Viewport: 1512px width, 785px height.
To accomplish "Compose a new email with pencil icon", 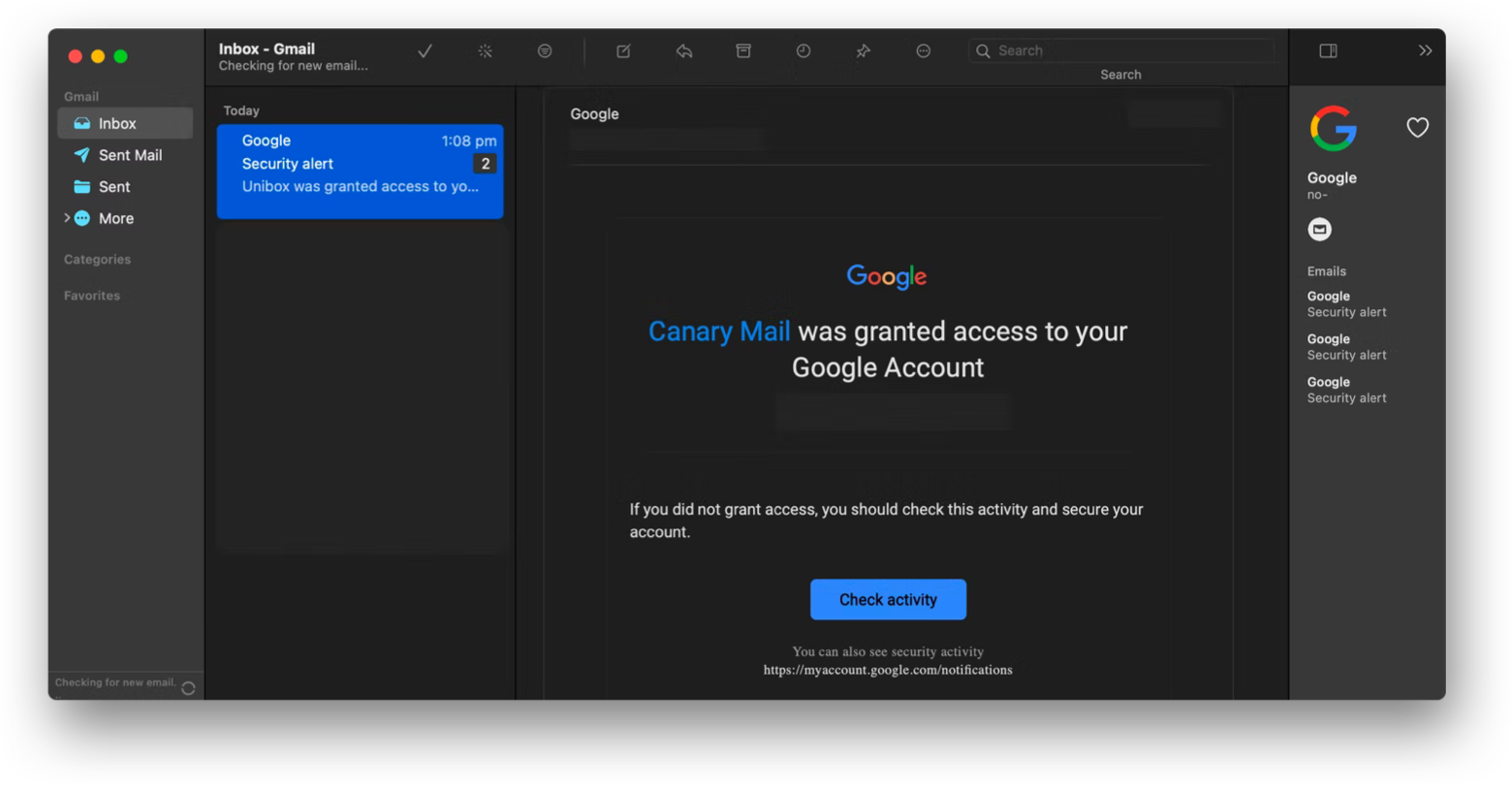I will pyautogui.click(x=623, y=51).
